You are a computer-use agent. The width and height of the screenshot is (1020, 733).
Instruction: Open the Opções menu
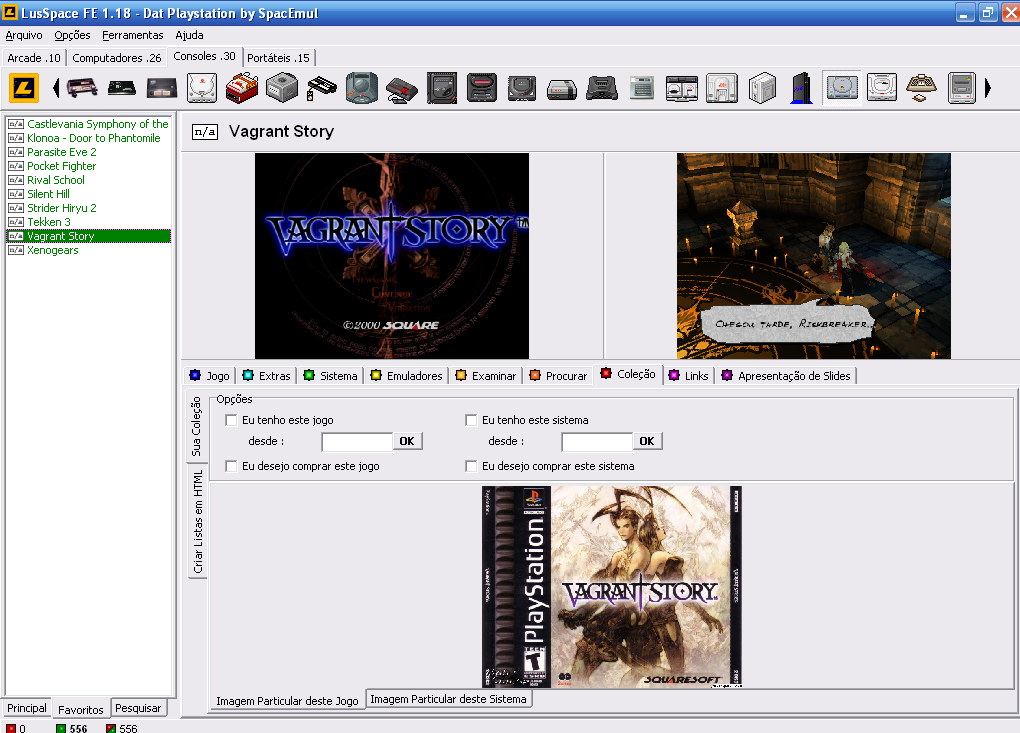tap(72, 35)
